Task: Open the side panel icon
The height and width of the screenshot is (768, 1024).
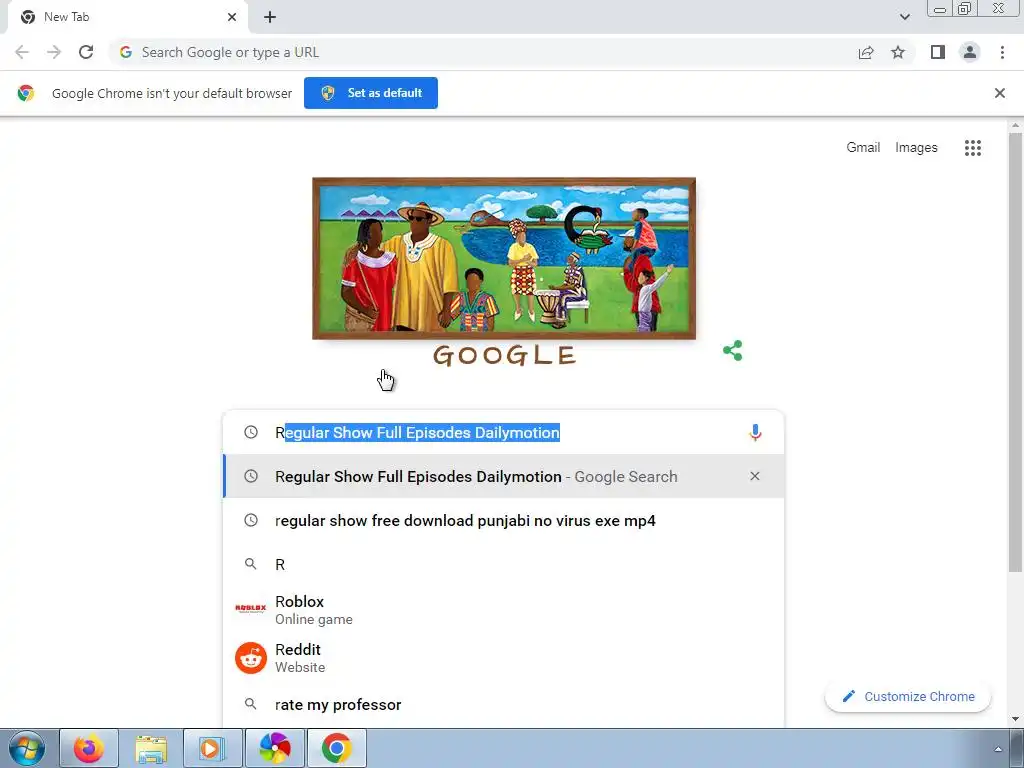Action: pos(938,52)
